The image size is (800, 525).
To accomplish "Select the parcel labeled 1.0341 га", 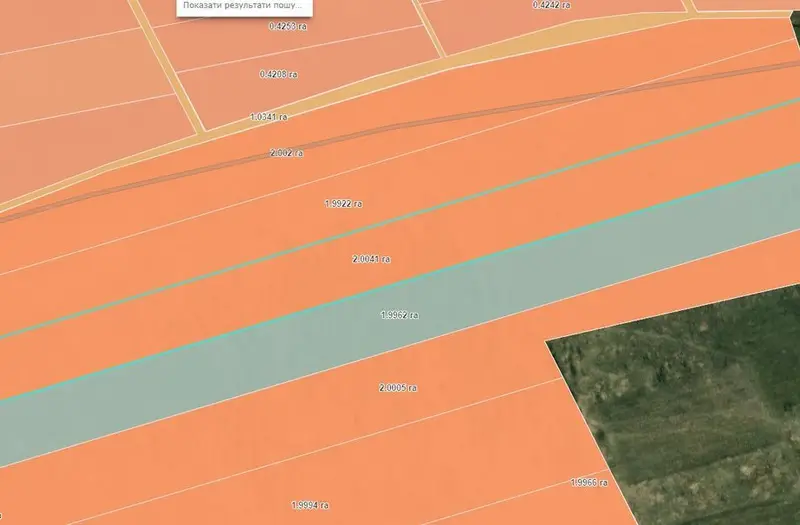I will click(x=269, y=117).
